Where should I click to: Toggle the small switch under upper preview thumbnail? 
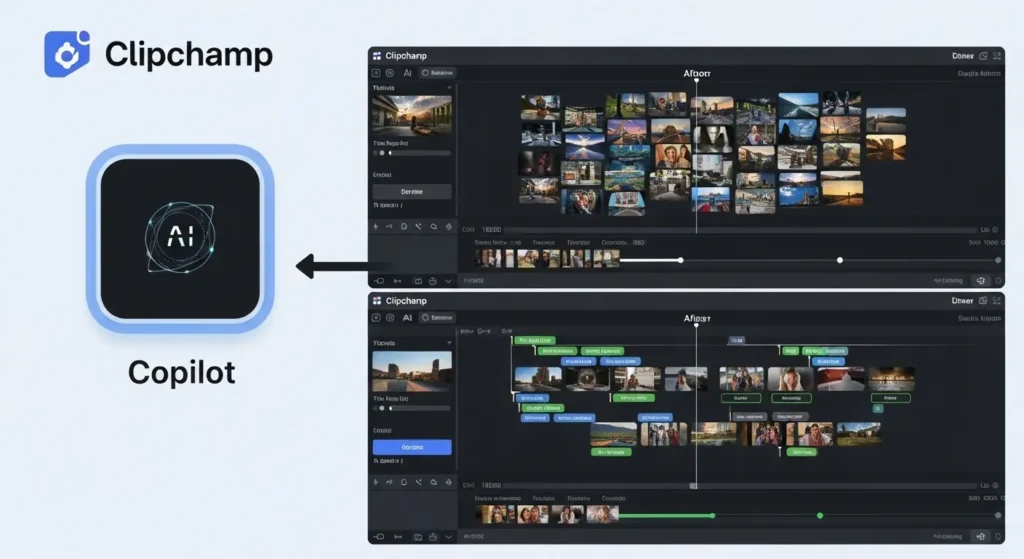pos(379,153)
